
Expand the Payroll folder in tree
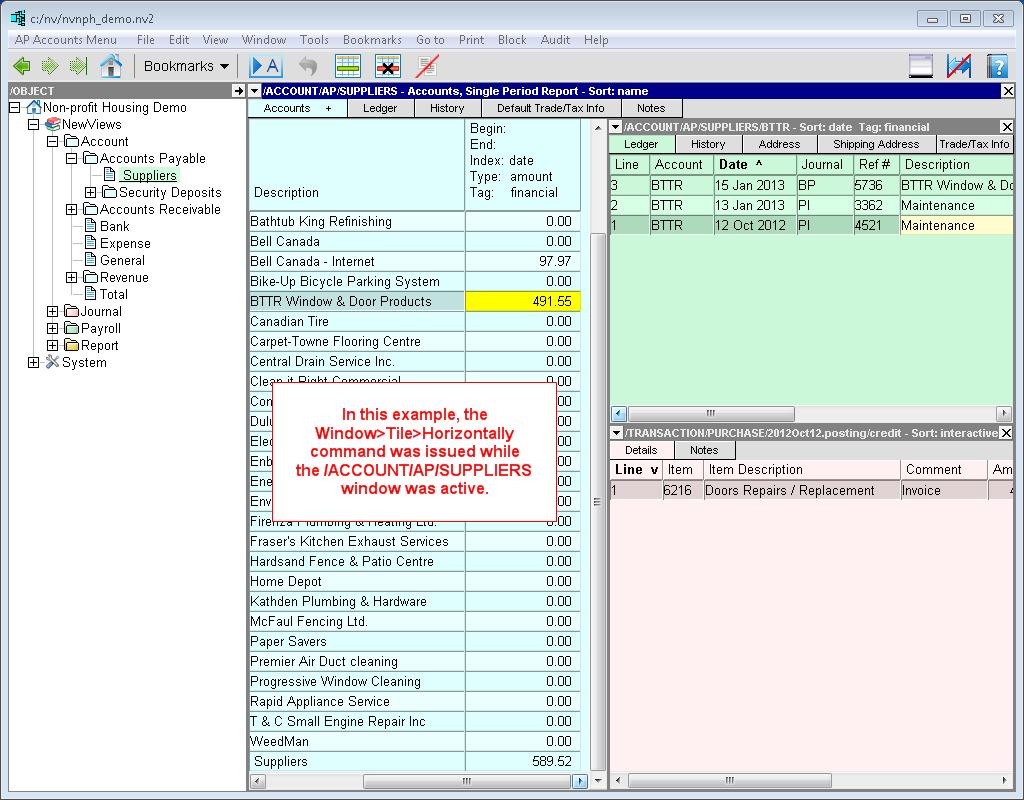(53, 328)
